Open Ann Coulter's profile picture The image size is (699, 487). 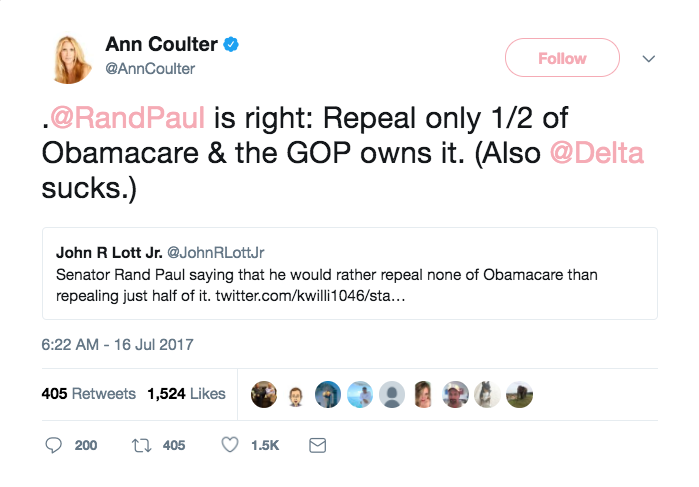tap(71, 59)
